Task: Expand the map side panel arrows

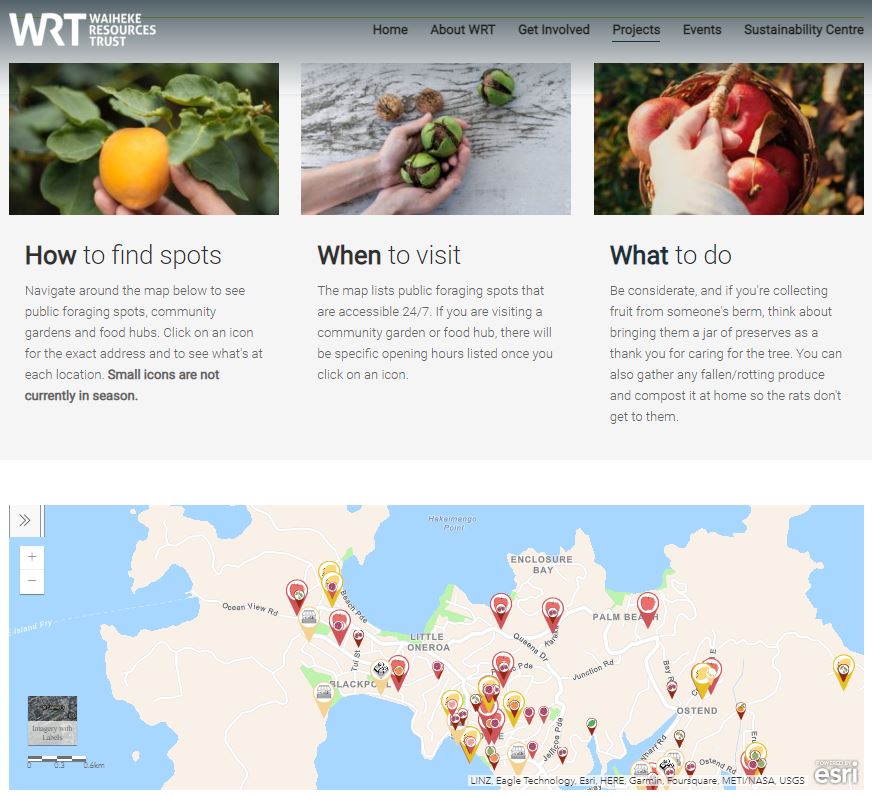Action: coord(24,520)
